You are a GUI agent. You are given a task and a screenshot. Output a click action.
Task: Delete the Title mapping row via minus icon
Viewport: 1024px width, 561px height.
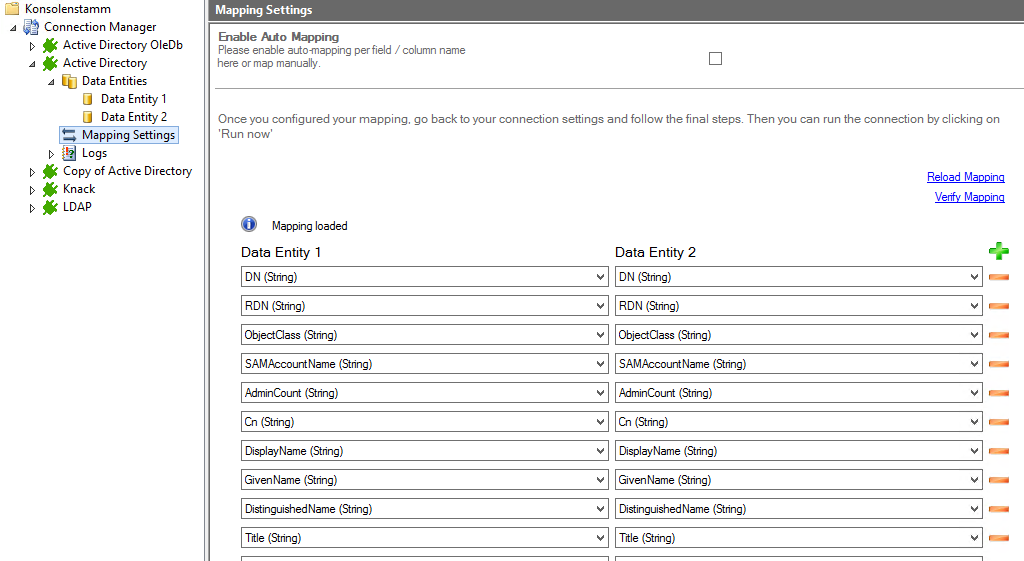998,538
